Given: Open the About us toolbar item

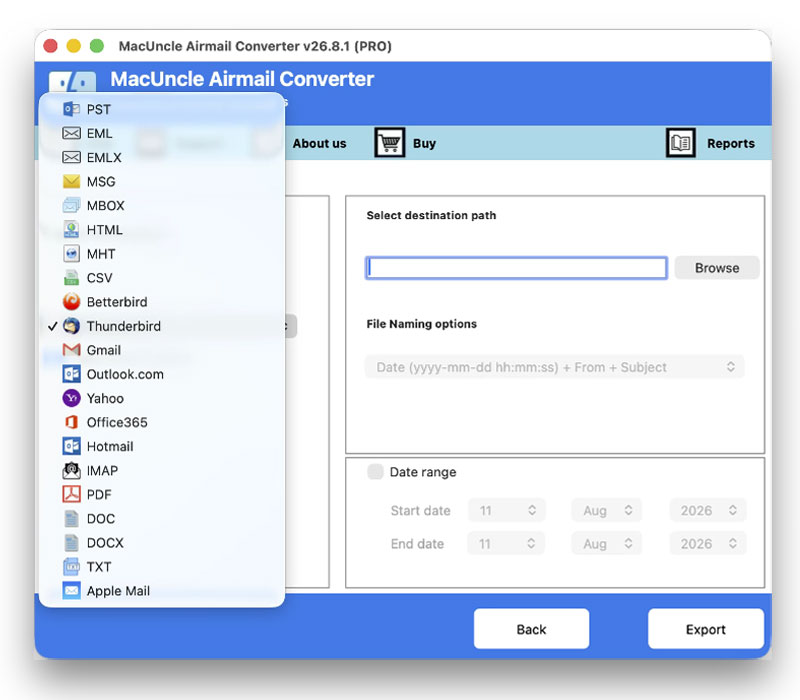Looking at the screenshot, I should tap(319, 143).
